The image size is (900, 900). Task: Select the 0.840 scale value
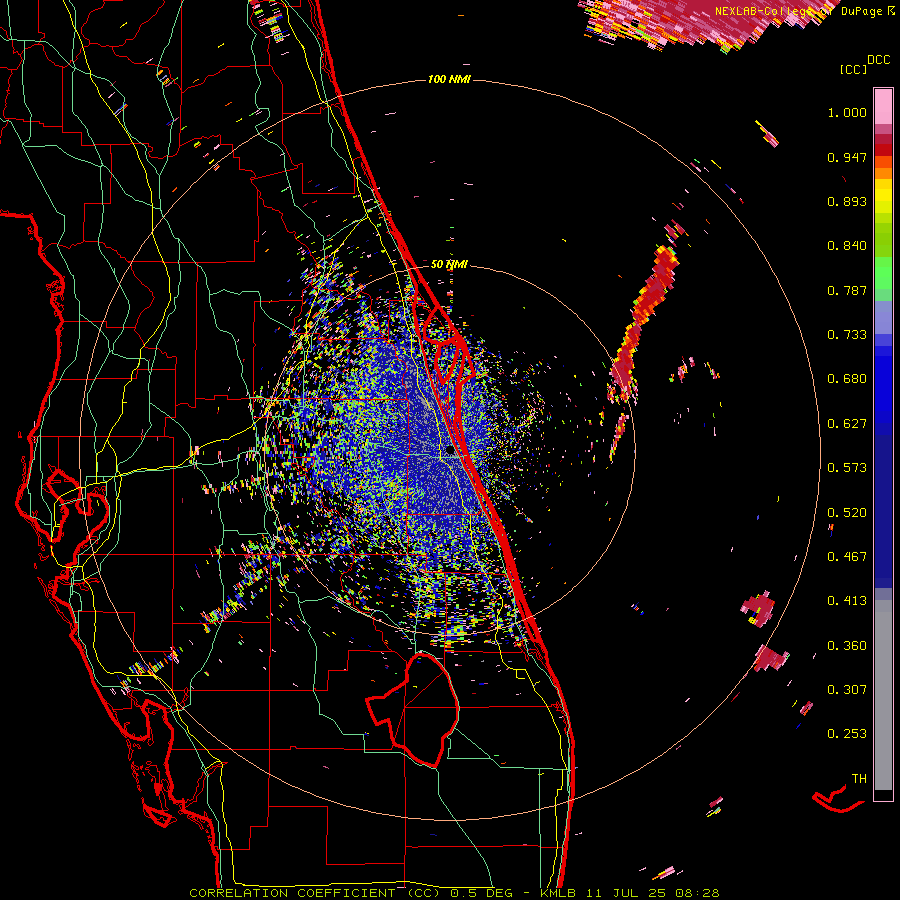[847, 246]
